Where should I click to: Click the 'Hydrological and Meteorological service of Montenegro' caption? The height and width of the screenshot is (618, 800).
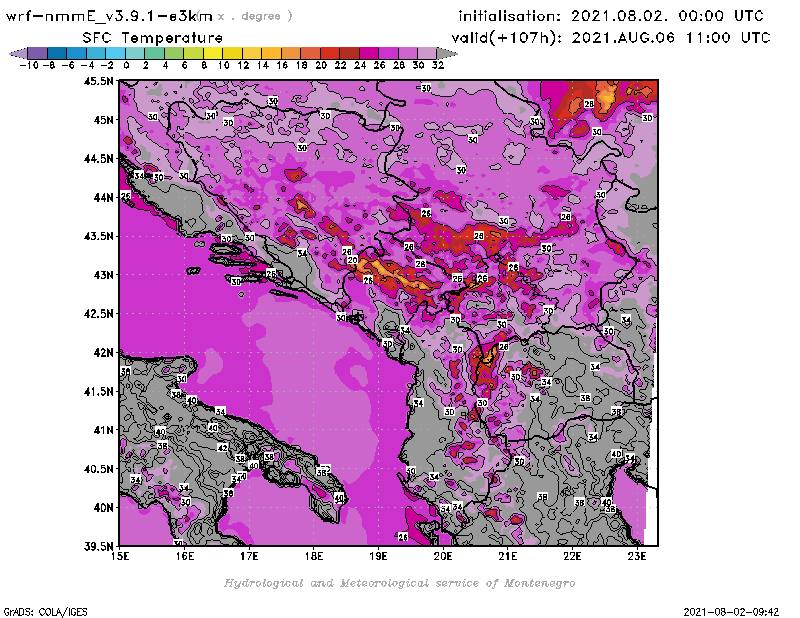tap(399, 583)
